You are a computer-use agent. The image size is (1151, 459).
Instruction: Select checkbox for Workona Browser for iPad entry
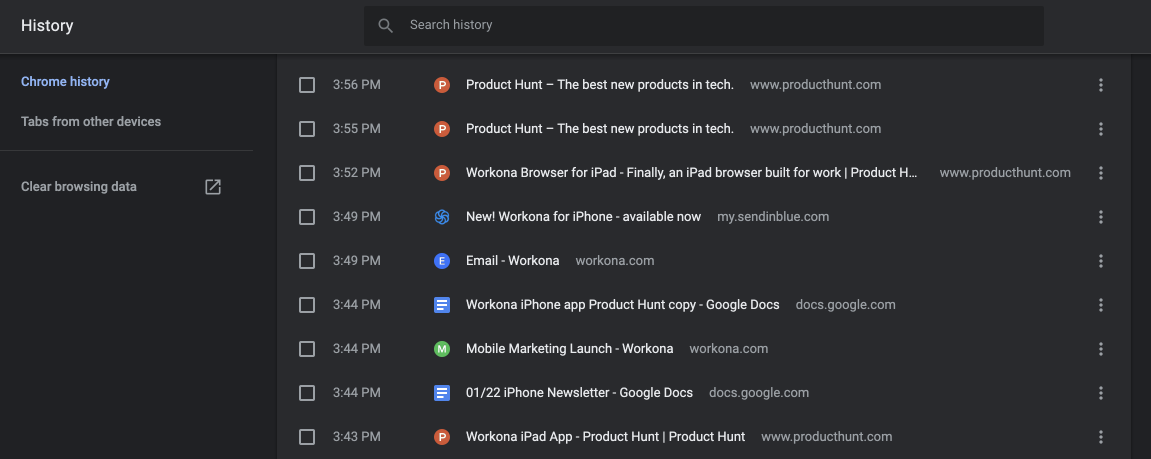pyautogui.click(x=307, y=173)
